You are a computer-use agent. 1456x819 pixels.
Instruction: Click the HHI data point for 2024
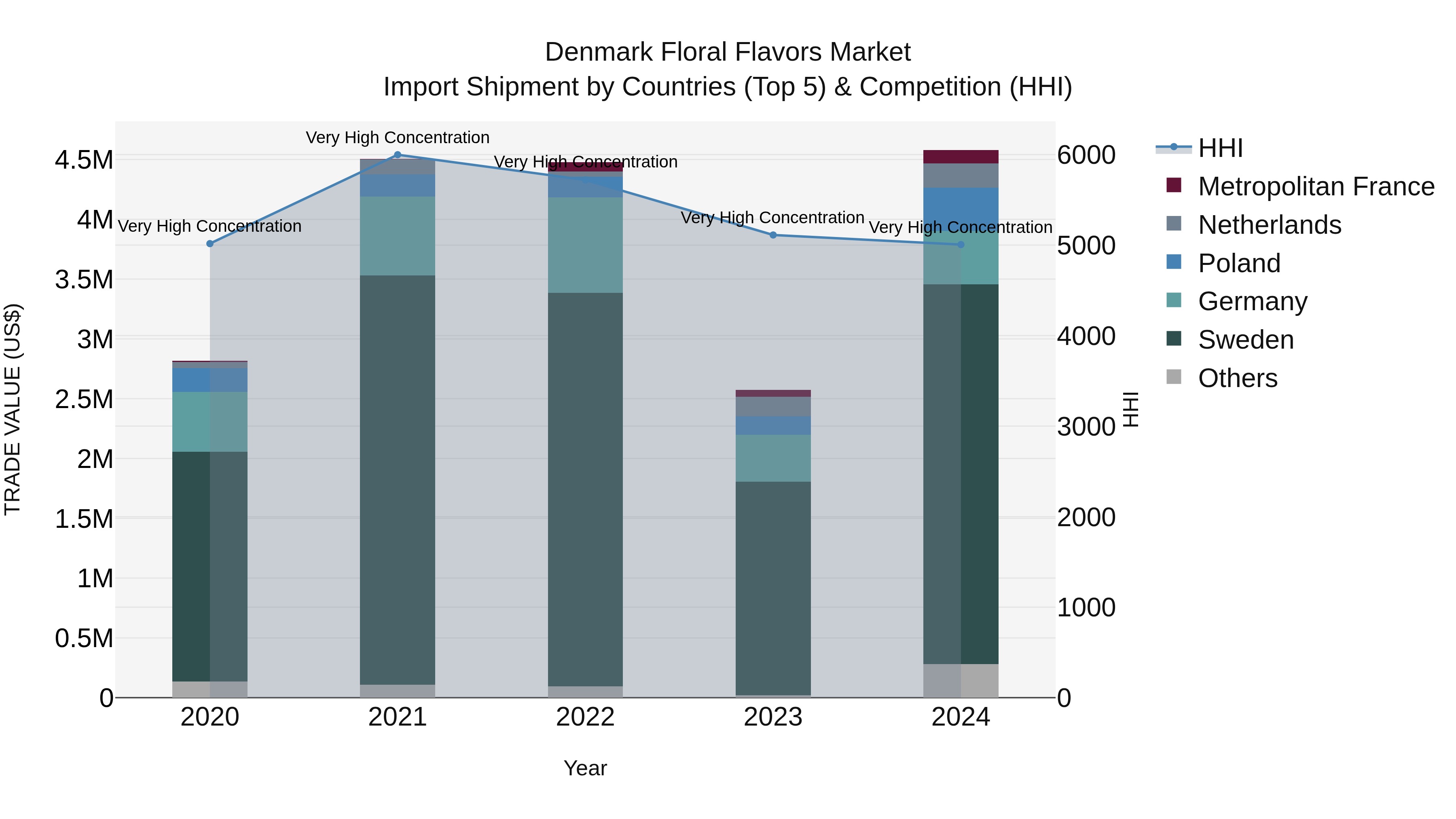(x=961, y=245)
